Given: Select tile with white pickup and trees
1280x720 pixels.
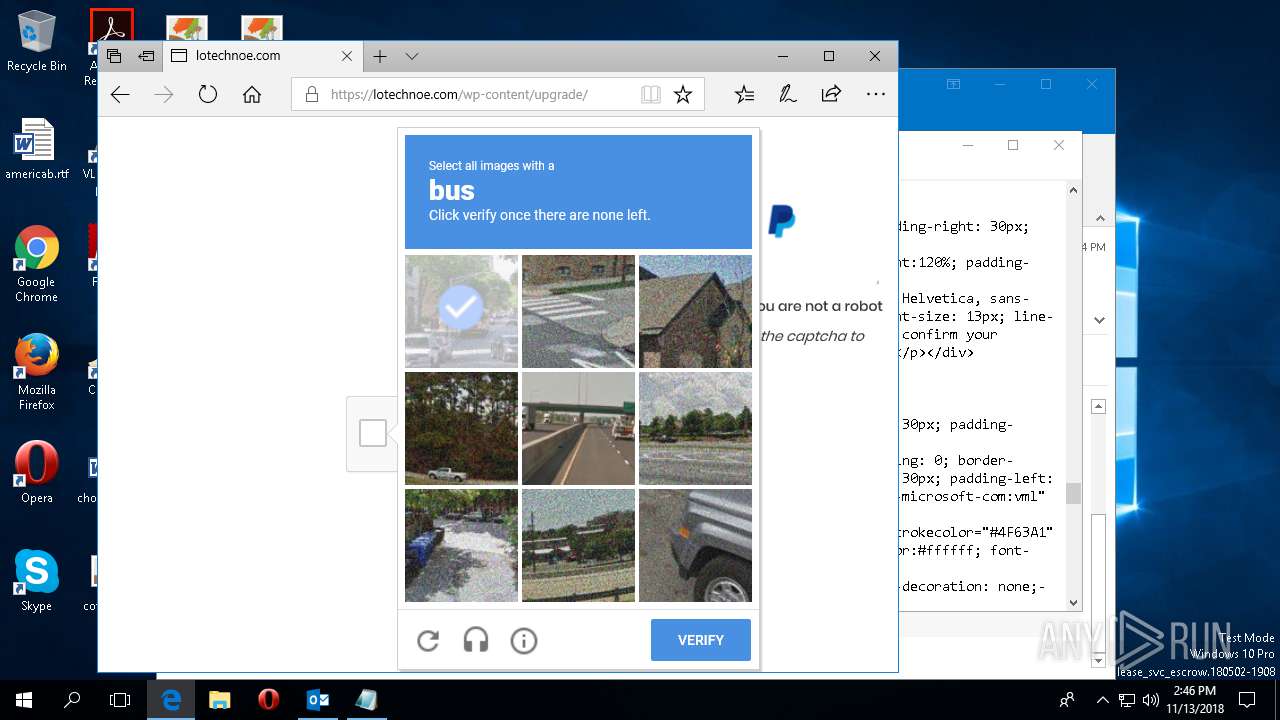Looking at the screenshot, I should (461, 428).
